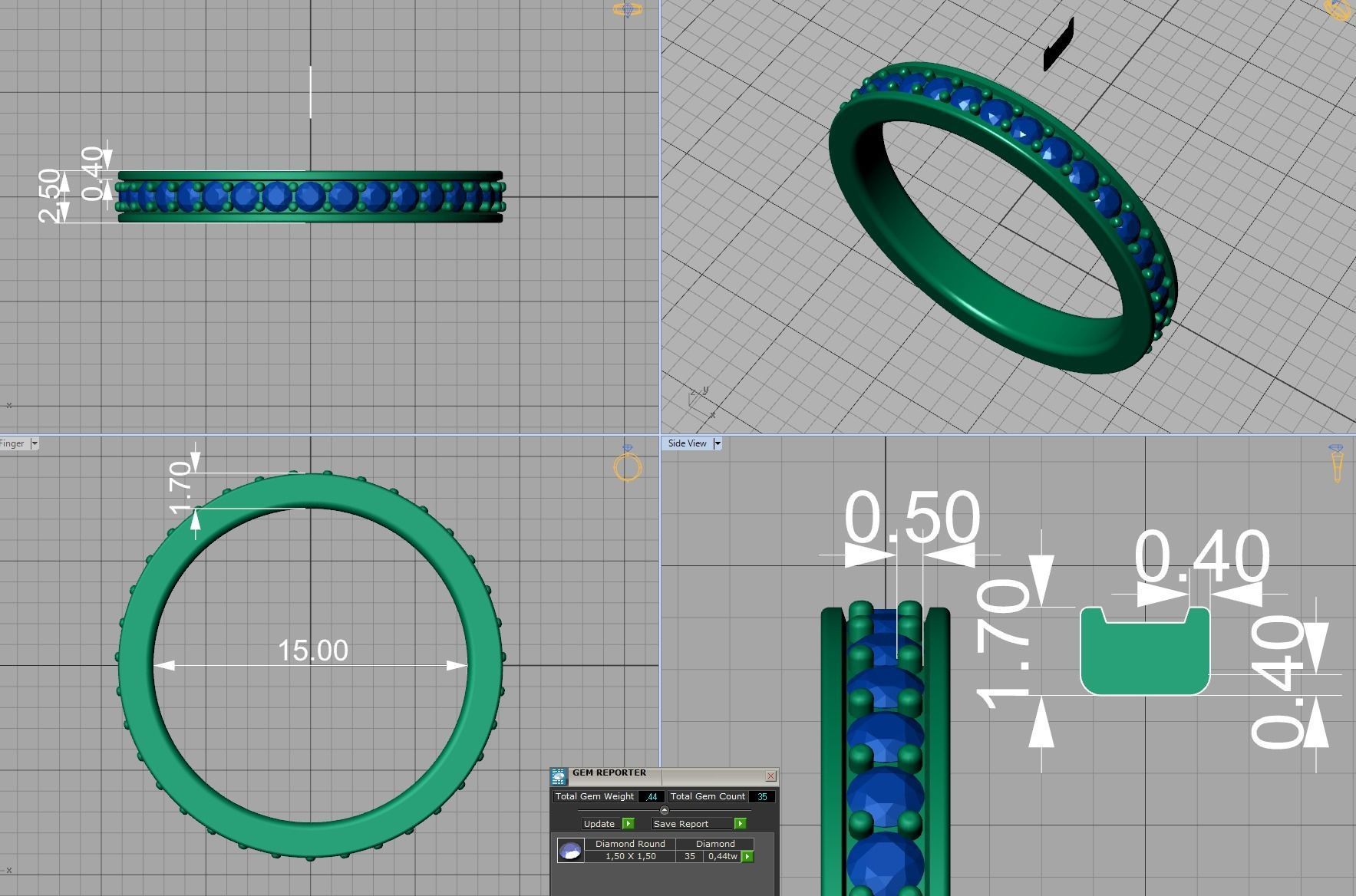
Task: Click the 'Update' text label
Action: pyautogui.click(x=599, y=823)
